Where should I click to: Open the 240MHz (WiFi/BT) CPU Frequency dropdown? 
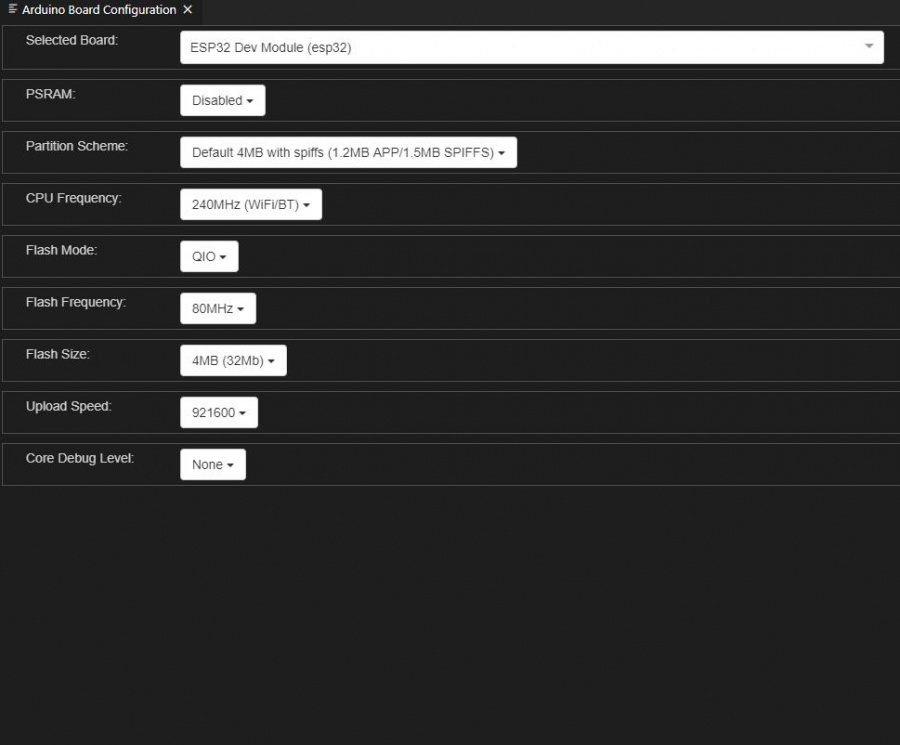pyautogui.click(x=250, y=204)
